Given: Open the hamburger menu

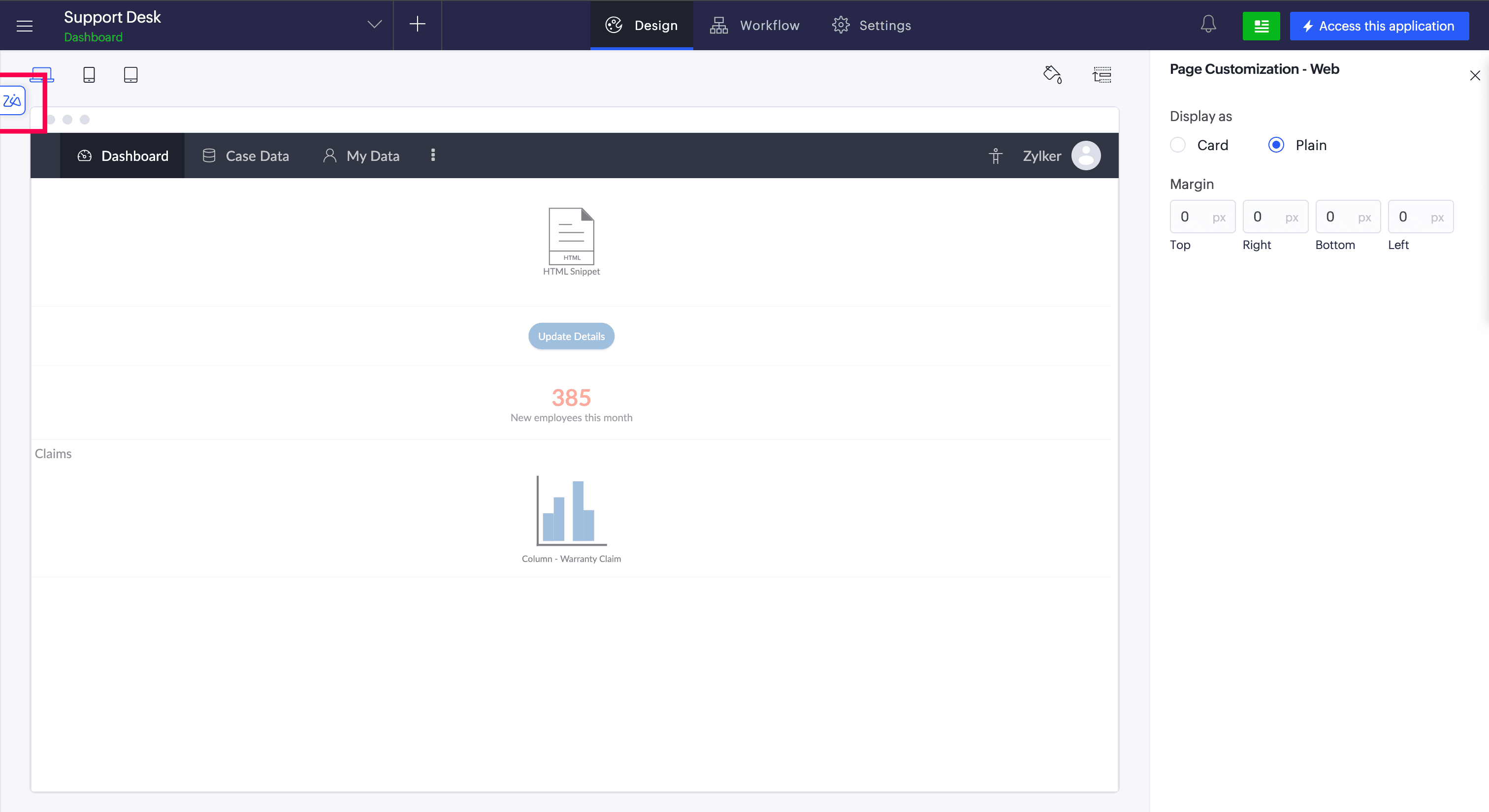Looking at the screenshot, I should pos(24,26).
